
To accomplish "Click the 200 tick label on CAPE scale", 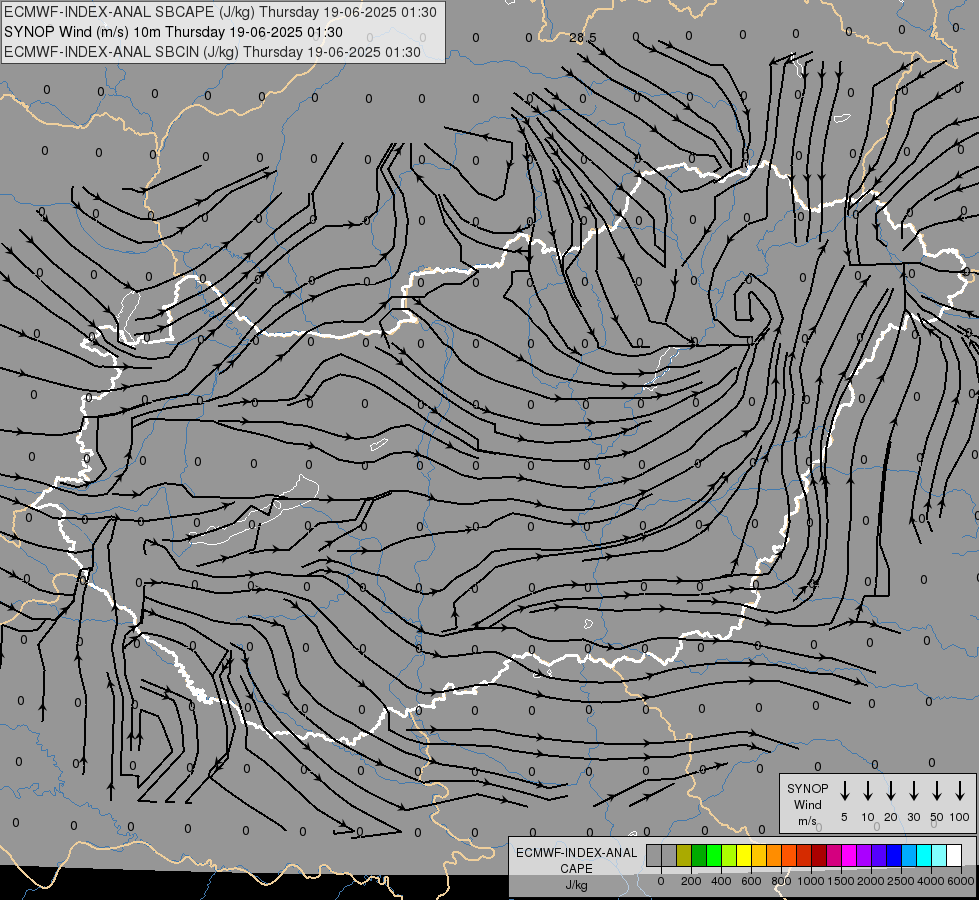I will [x=691, y=881].
